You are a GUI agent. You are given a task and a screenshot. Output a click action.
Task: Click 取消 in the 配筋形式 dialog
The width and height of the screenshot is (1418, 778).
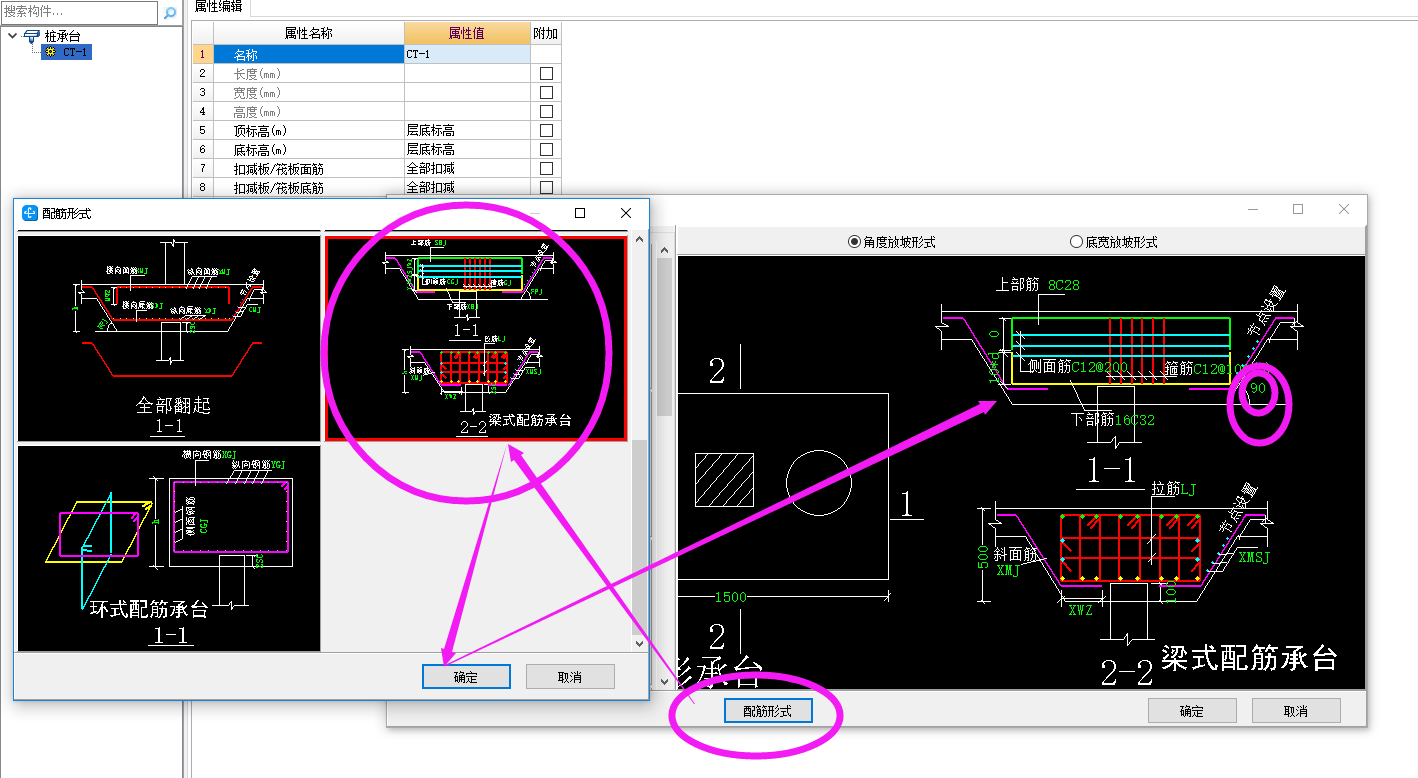point(570,677)
